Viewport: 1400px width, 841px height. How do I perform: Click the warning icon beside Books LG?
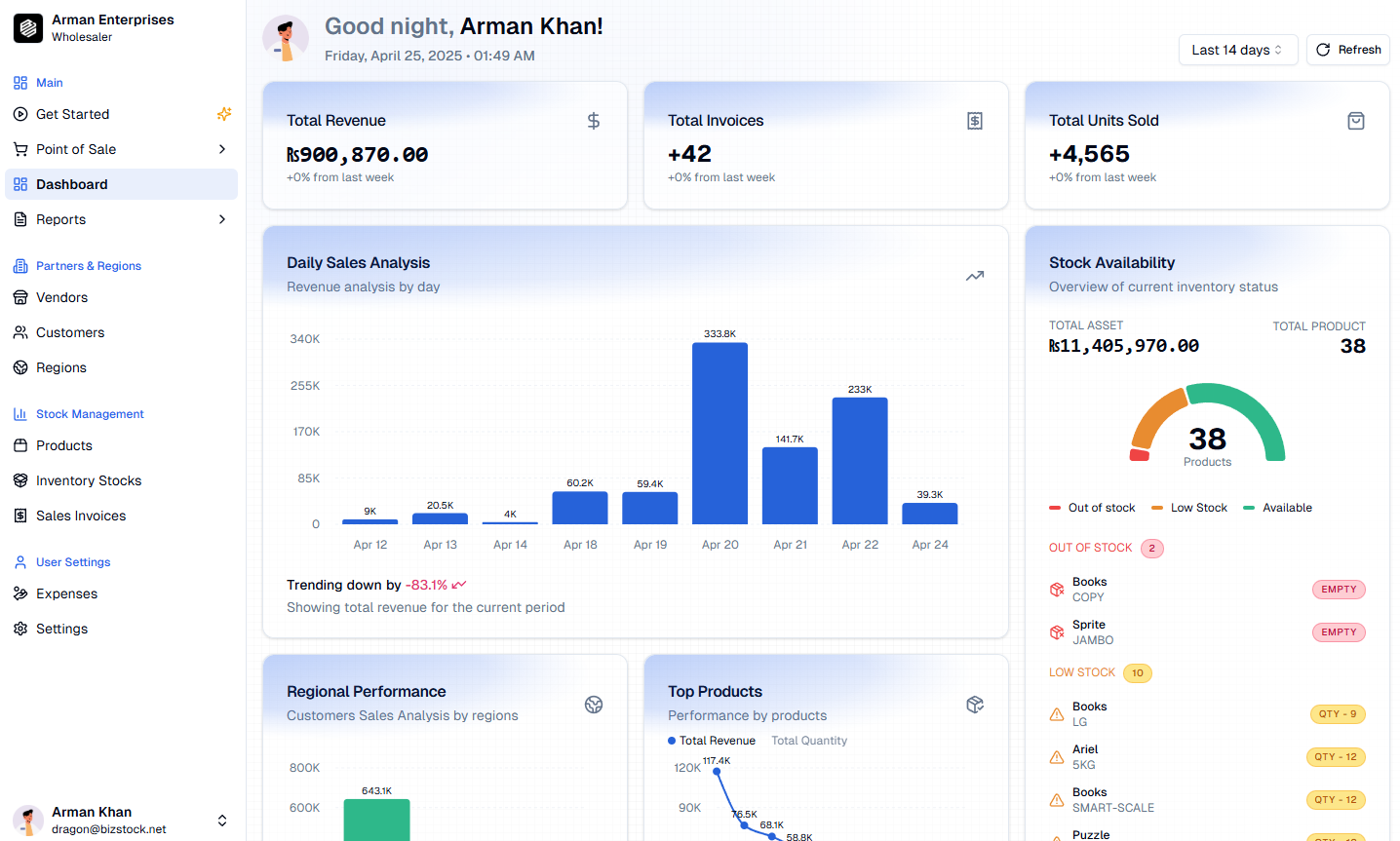coord(1057,714)
